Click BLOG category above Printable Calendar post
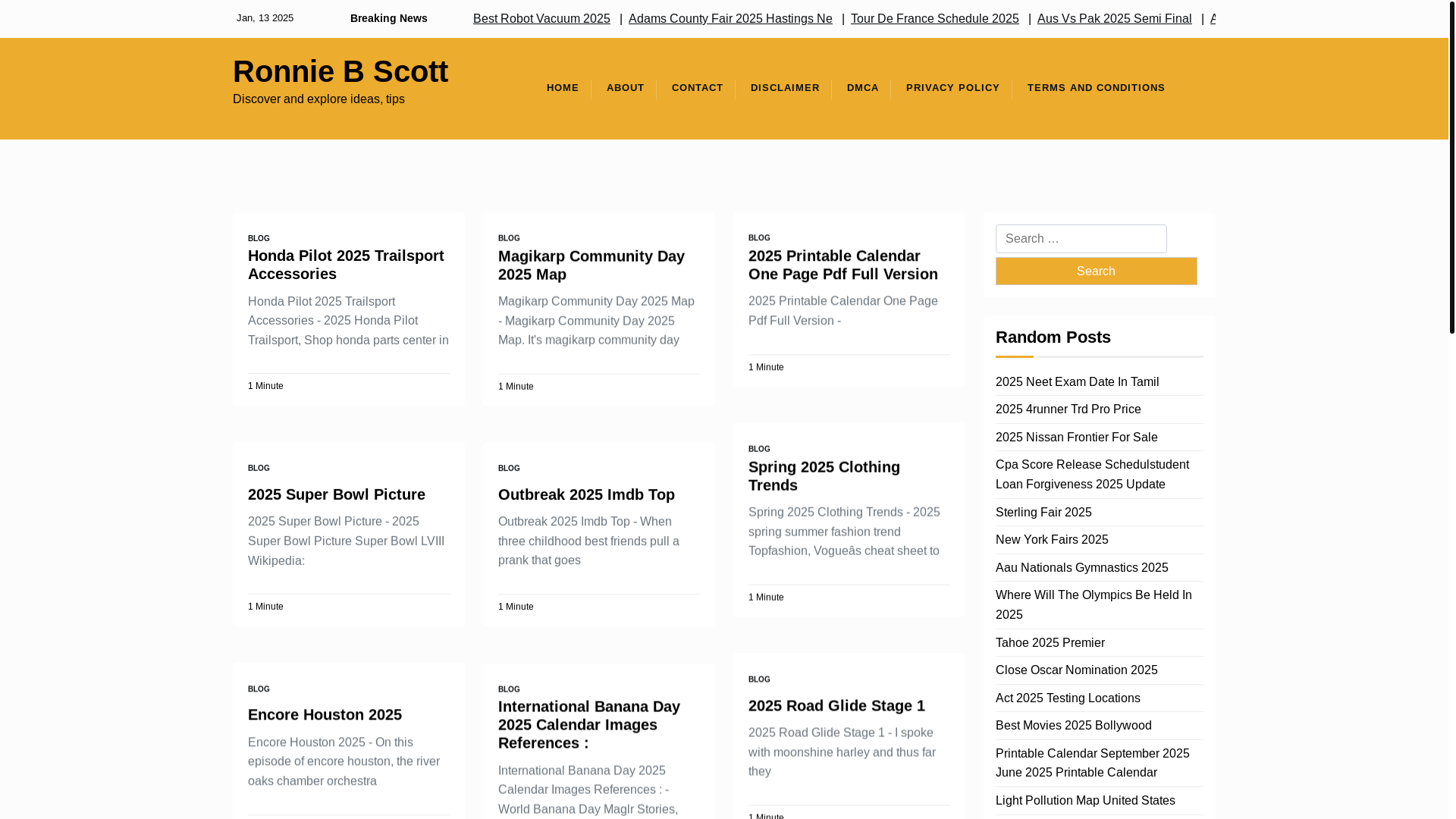Viewport: 1456px width, 819px height. (x=759, y=237)
